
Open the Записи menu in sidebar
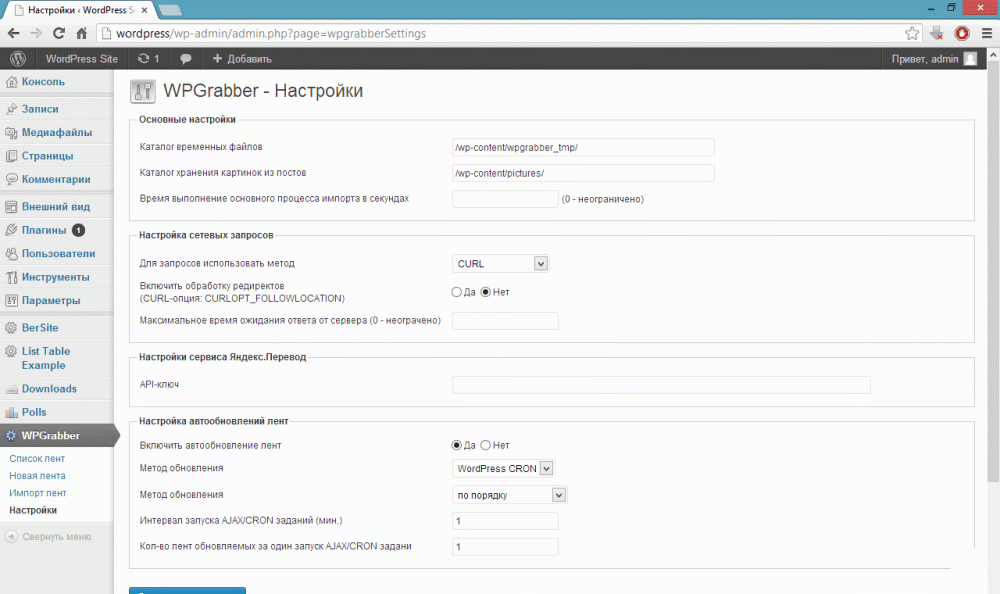[40, 109]
